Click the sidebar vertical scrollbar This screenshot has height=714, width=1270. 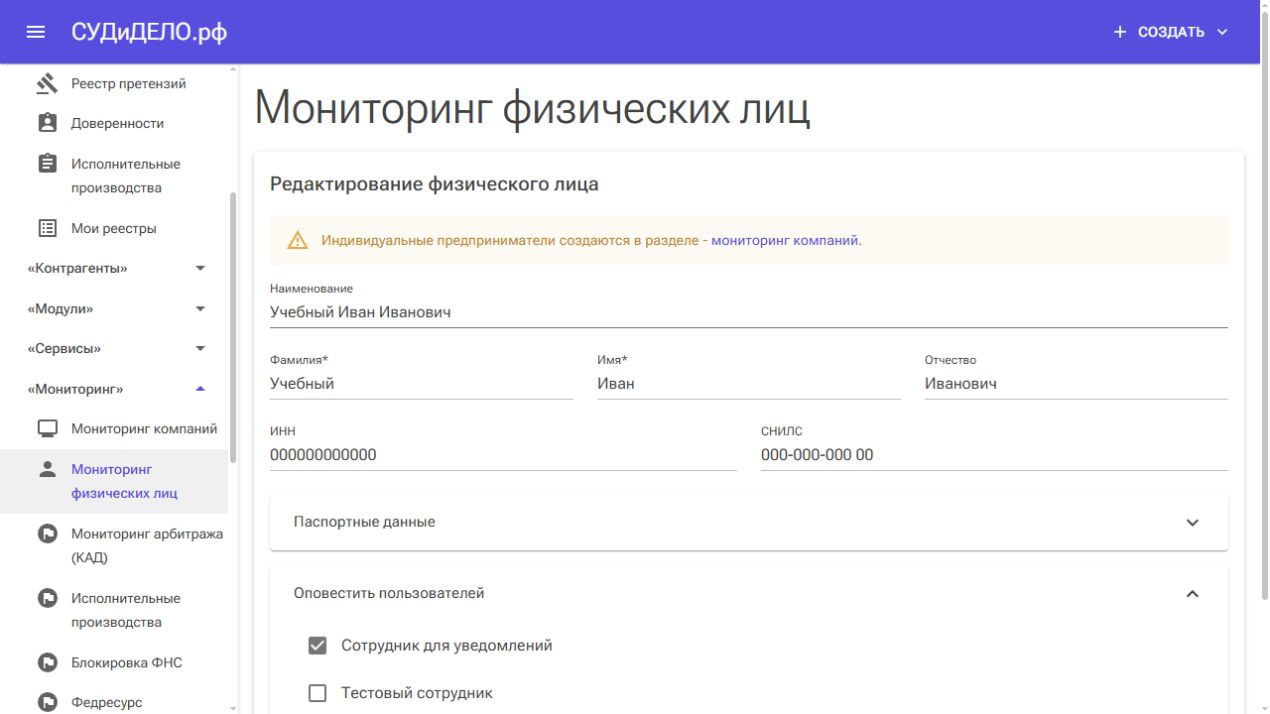click(x=234, y=326)
